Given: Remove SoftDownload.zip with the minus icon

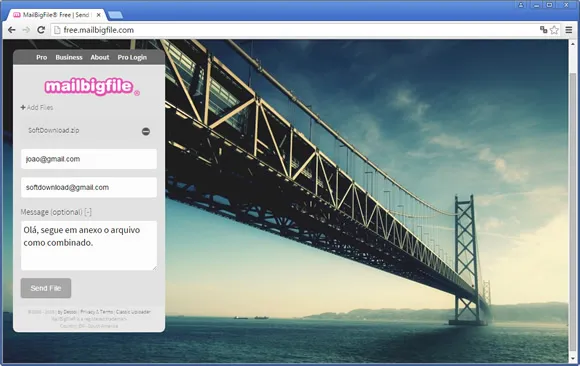Looking at the screenshot, I should pyautogui.click(x=146, y=131).
